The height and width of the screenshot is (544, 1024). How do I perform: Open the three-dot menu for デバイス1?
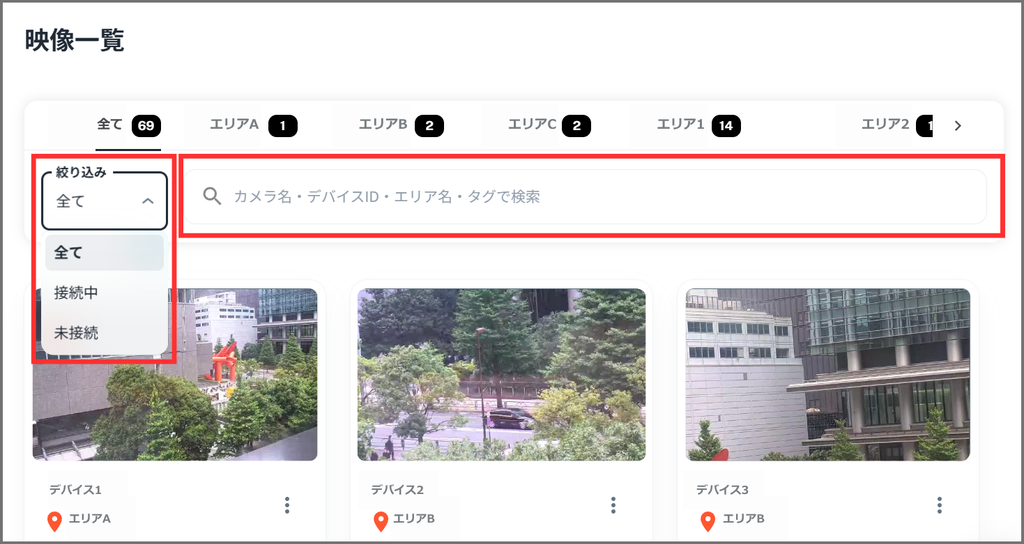pyautogui.click(x=287, y=505)
